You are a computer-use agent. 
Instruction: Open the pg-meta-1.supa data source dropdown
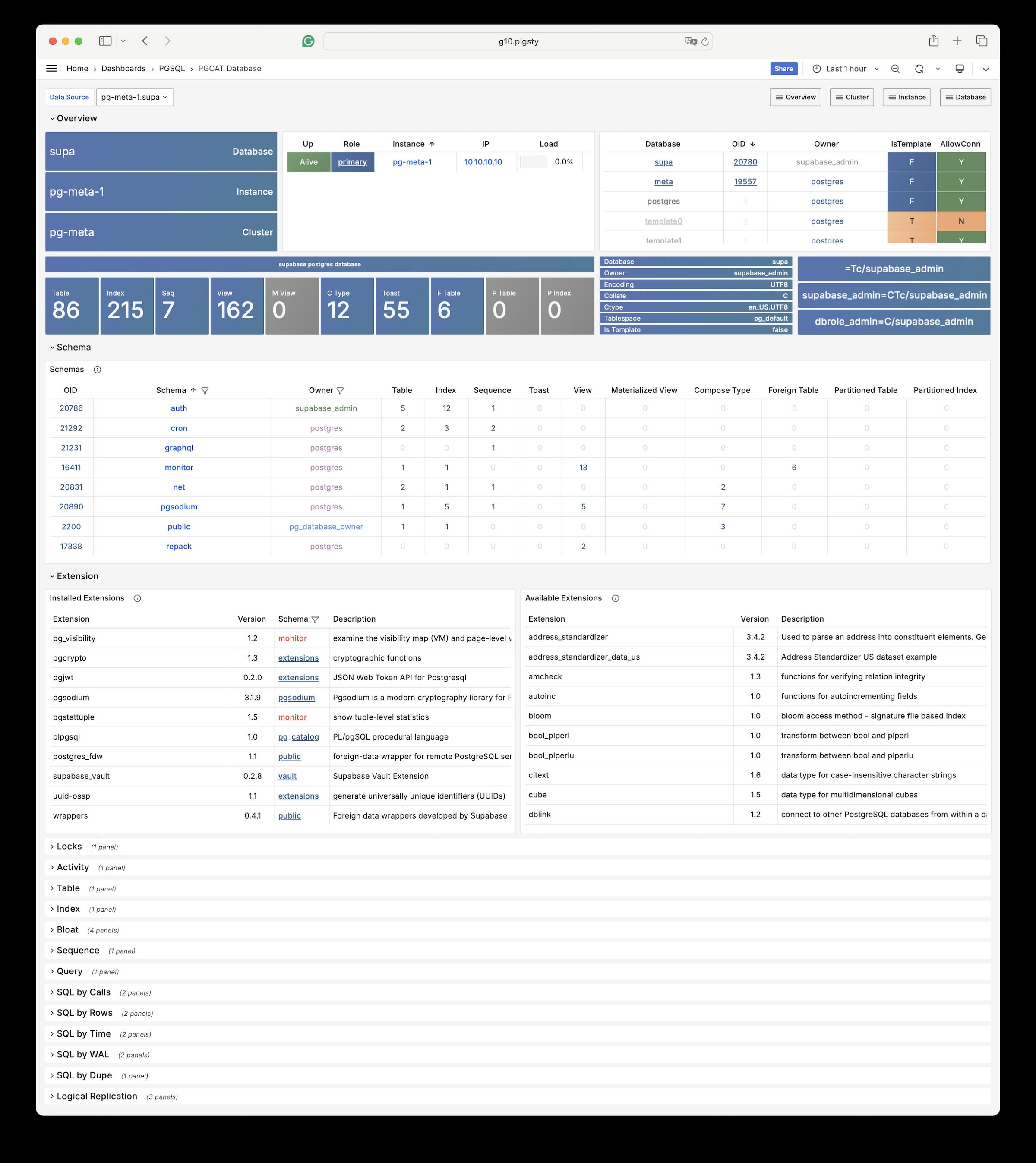point(134,97)
